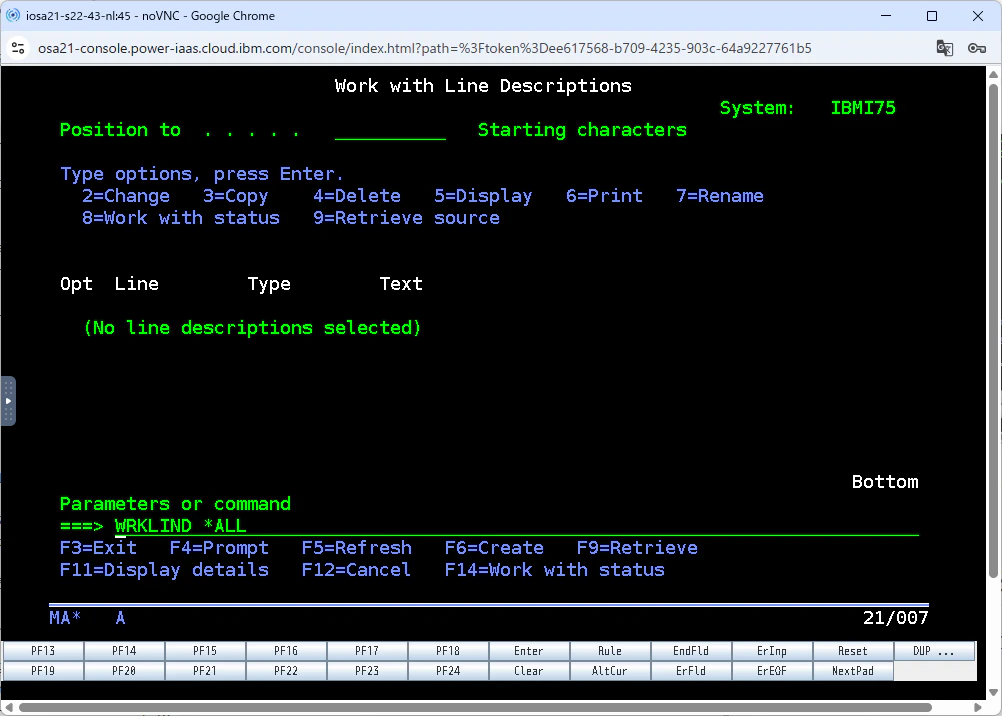
Task: Click the 9=Retrieve source option text
Action: [x=406, y=218]
